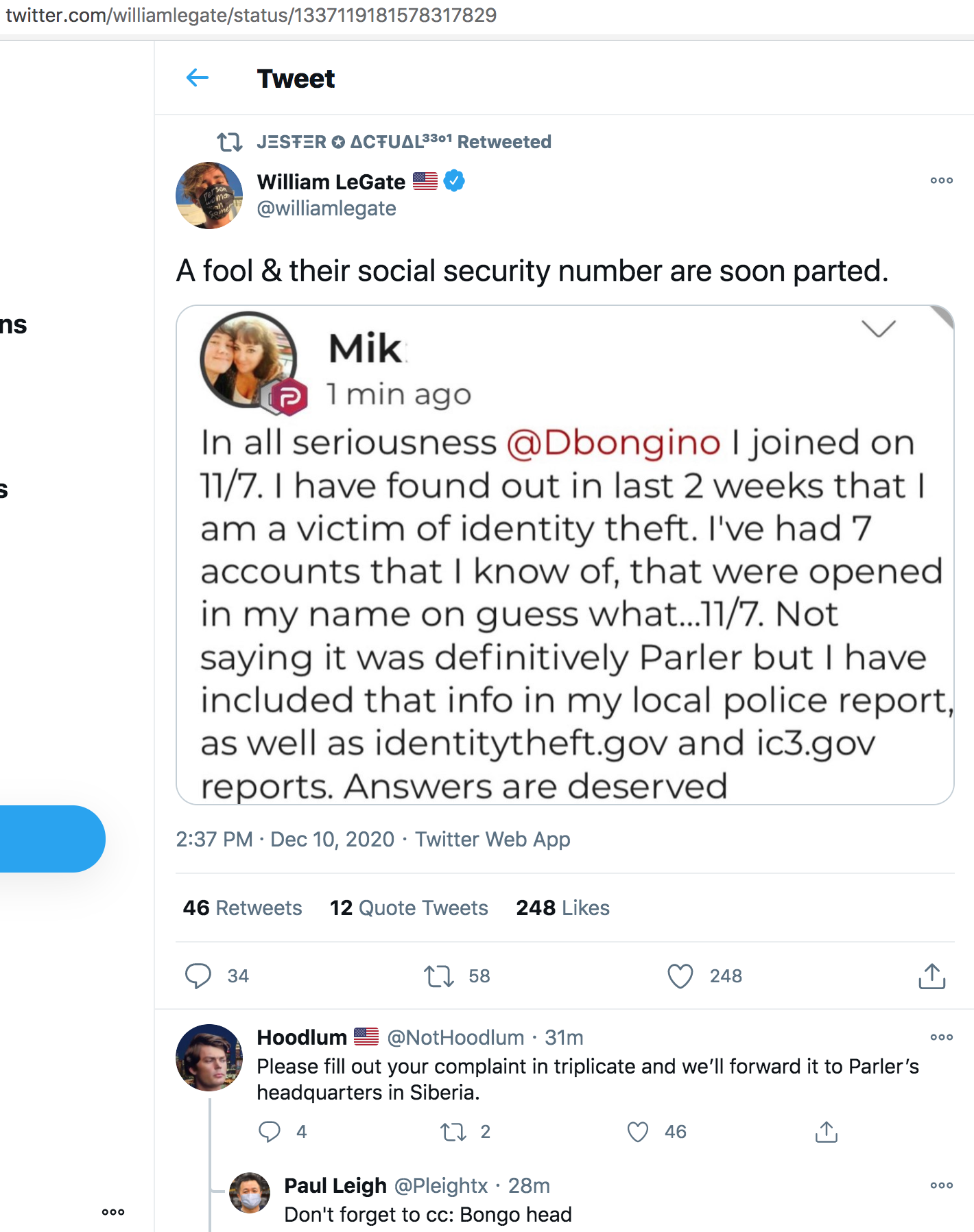This screenshot has height=1232, width=974.
Task: Open the 12 Quote Tweets list
Action: (x=409, y=908)
